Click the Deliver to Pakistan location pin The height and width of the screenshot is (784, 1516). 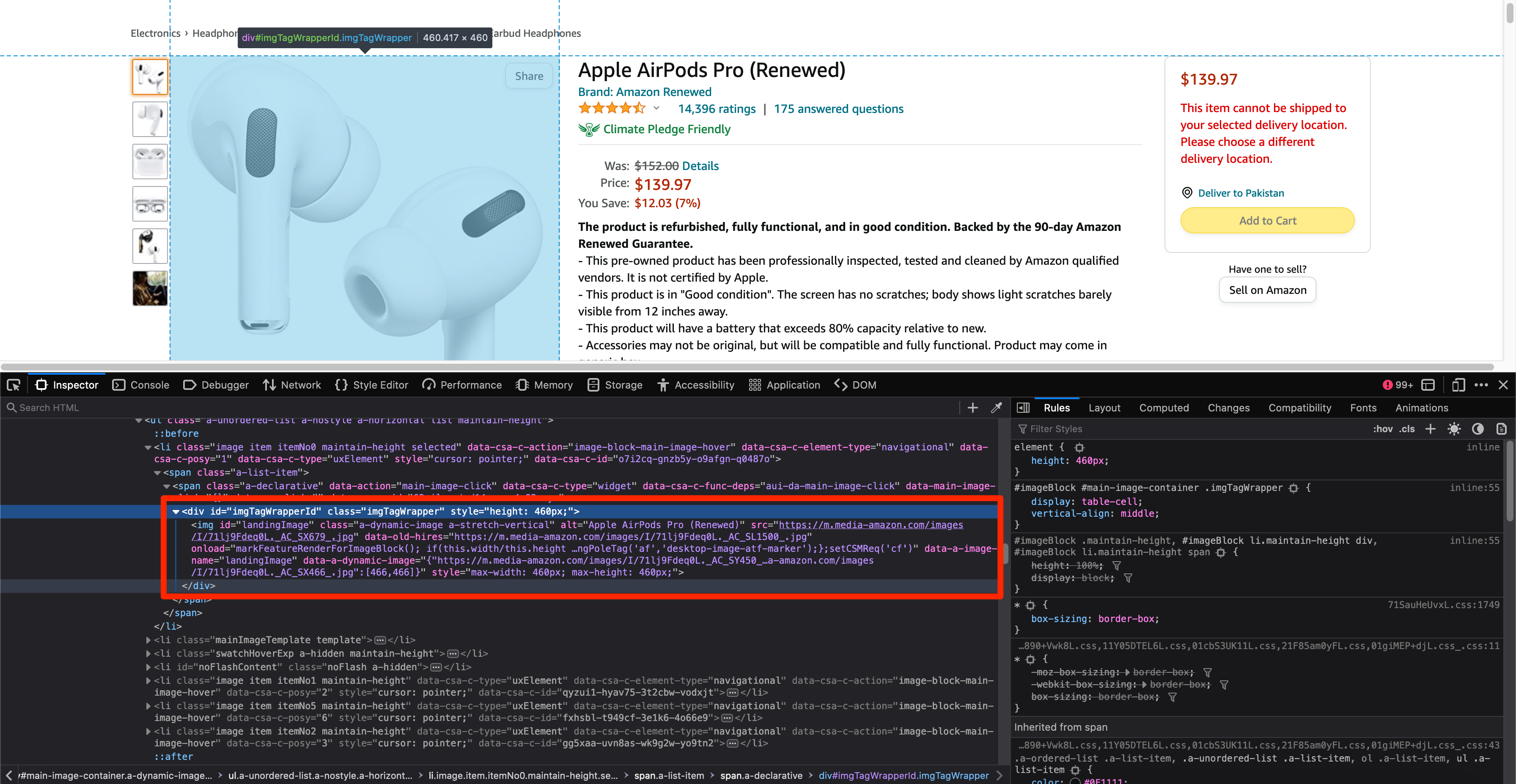tap(1187, 193)
